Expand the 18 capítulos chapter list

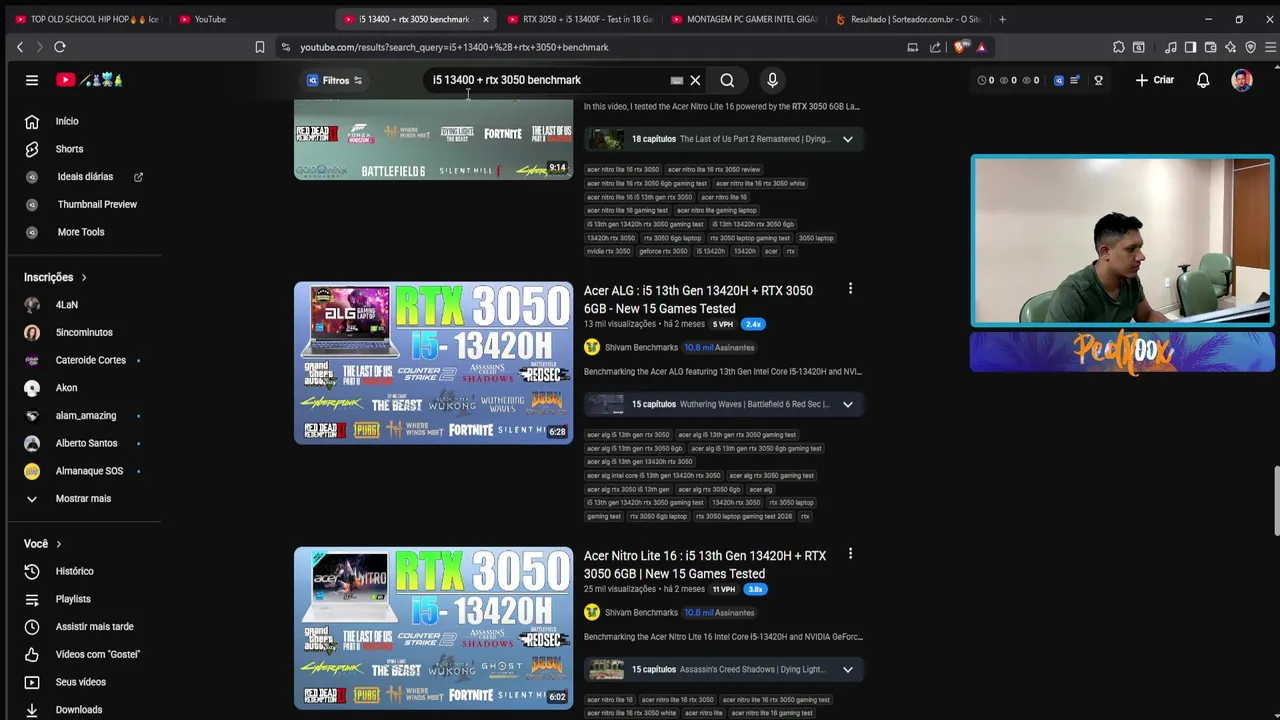pos(847,139)
